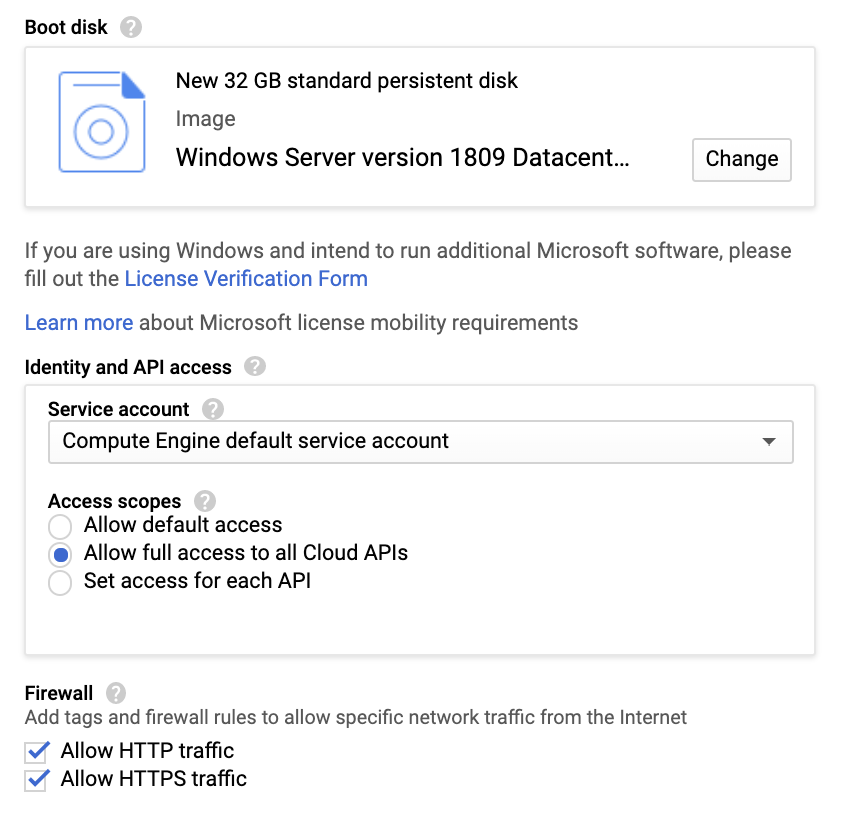Expand the Service account dropdown

420,442
